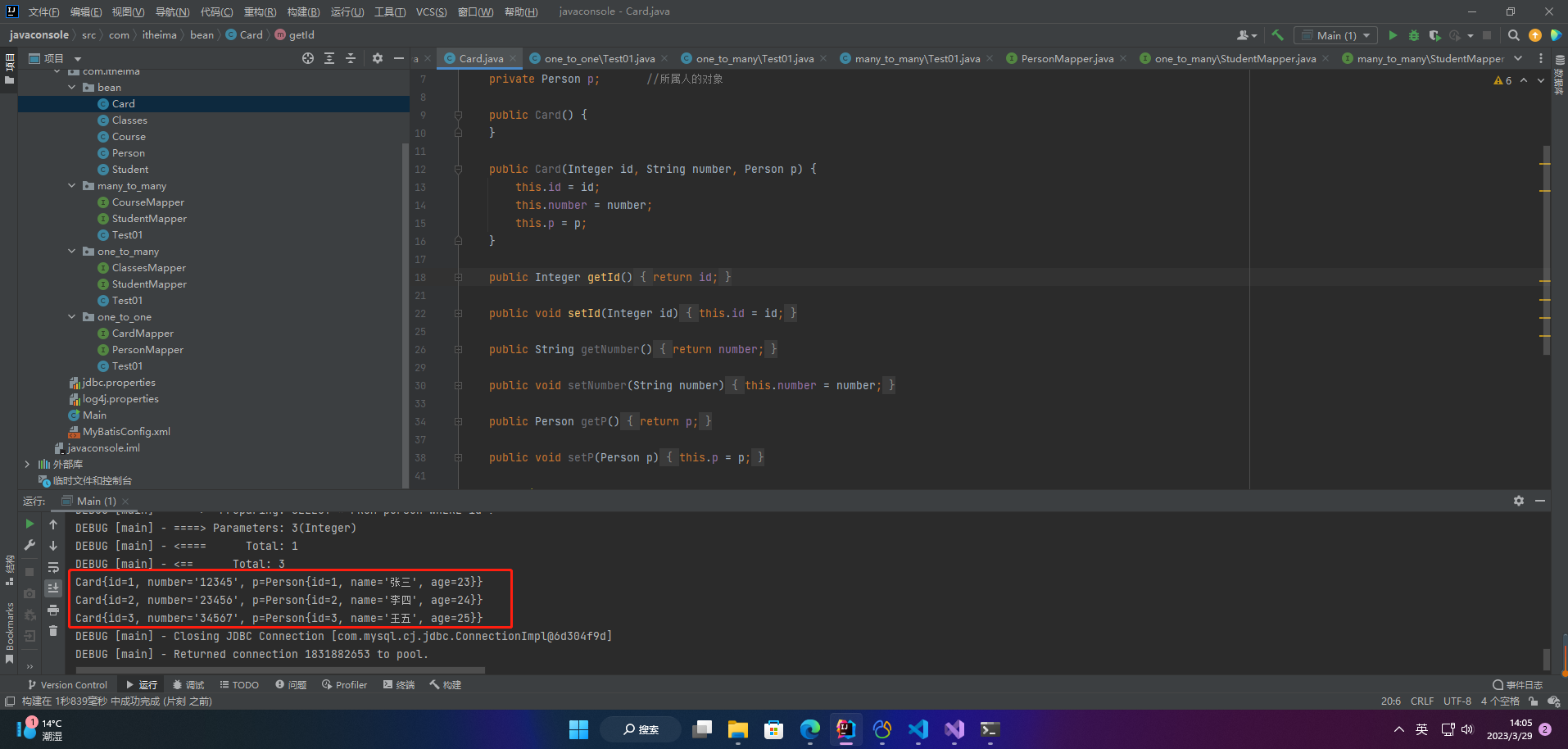Open Search Everywhere magnifier icon
Screen dimensions: 1568x749
1513,35
